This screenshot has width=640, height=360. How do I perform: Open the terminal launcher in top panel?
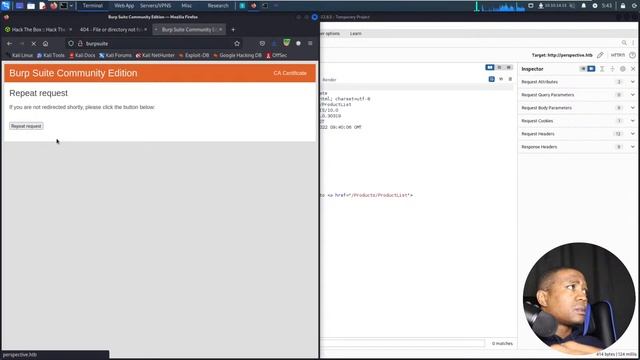[64, 6]
